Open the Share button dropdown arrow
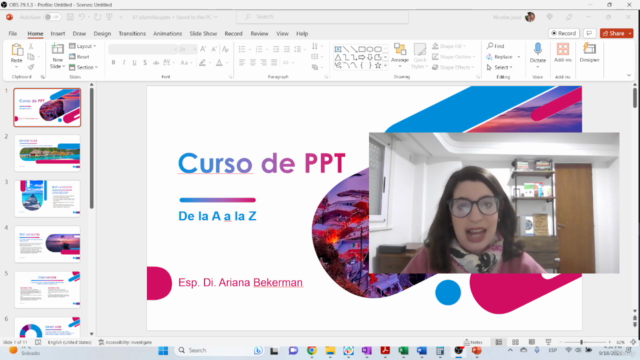This screenshot has width=640, height=360. (x=630, y=33)
